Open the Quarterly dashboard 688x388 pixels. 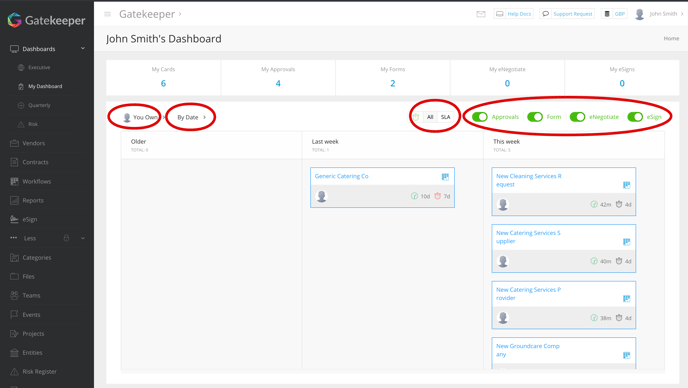point(39,105)
